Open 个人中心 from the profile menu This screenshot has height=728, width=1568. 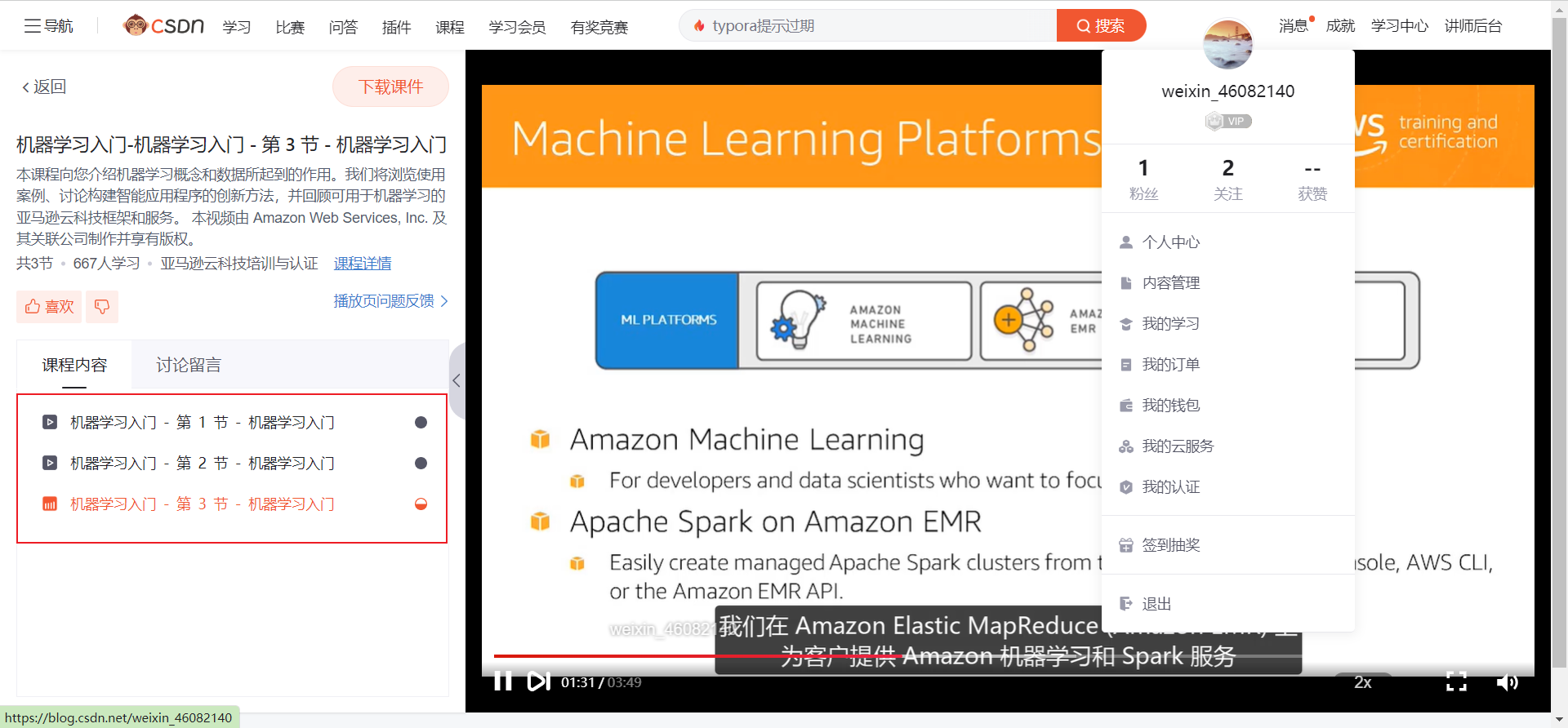point(1227,242)
